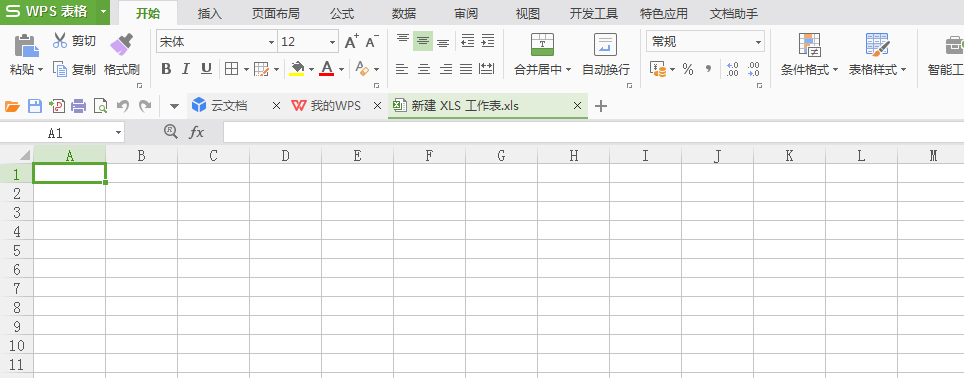Click the Save disk icon
Image resolution: width=964 pixels, height=378 pixels.
pos(35,106)
